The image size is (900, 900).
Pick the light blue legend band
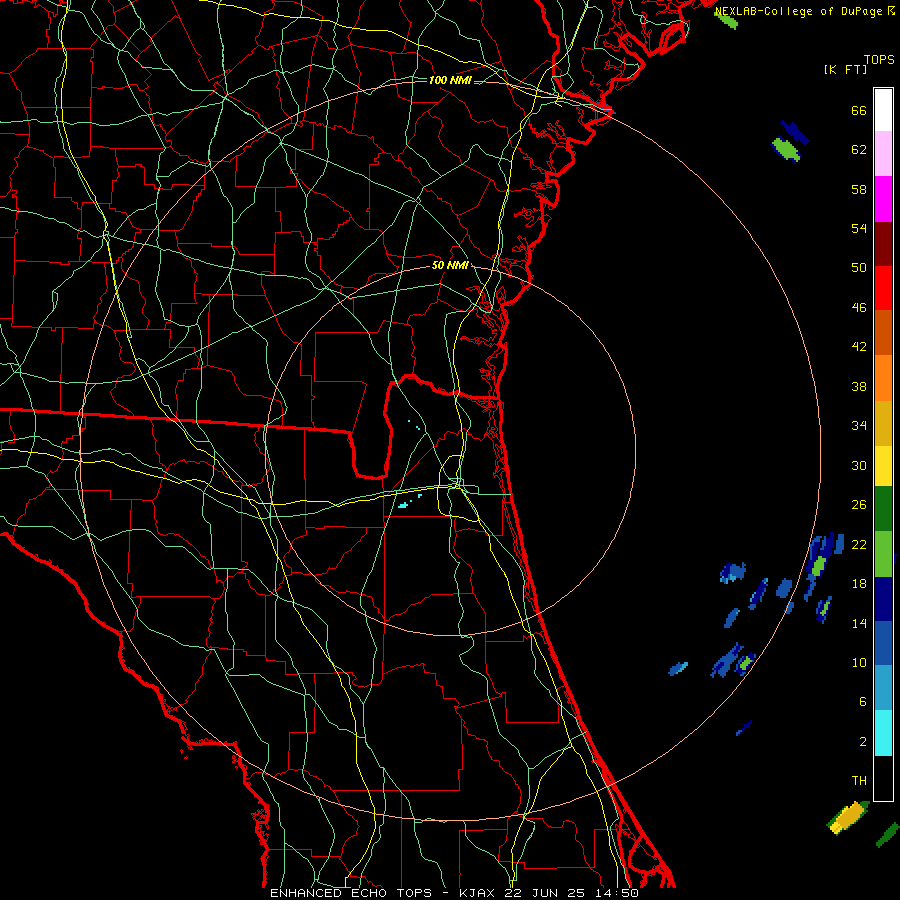(883, 688)
